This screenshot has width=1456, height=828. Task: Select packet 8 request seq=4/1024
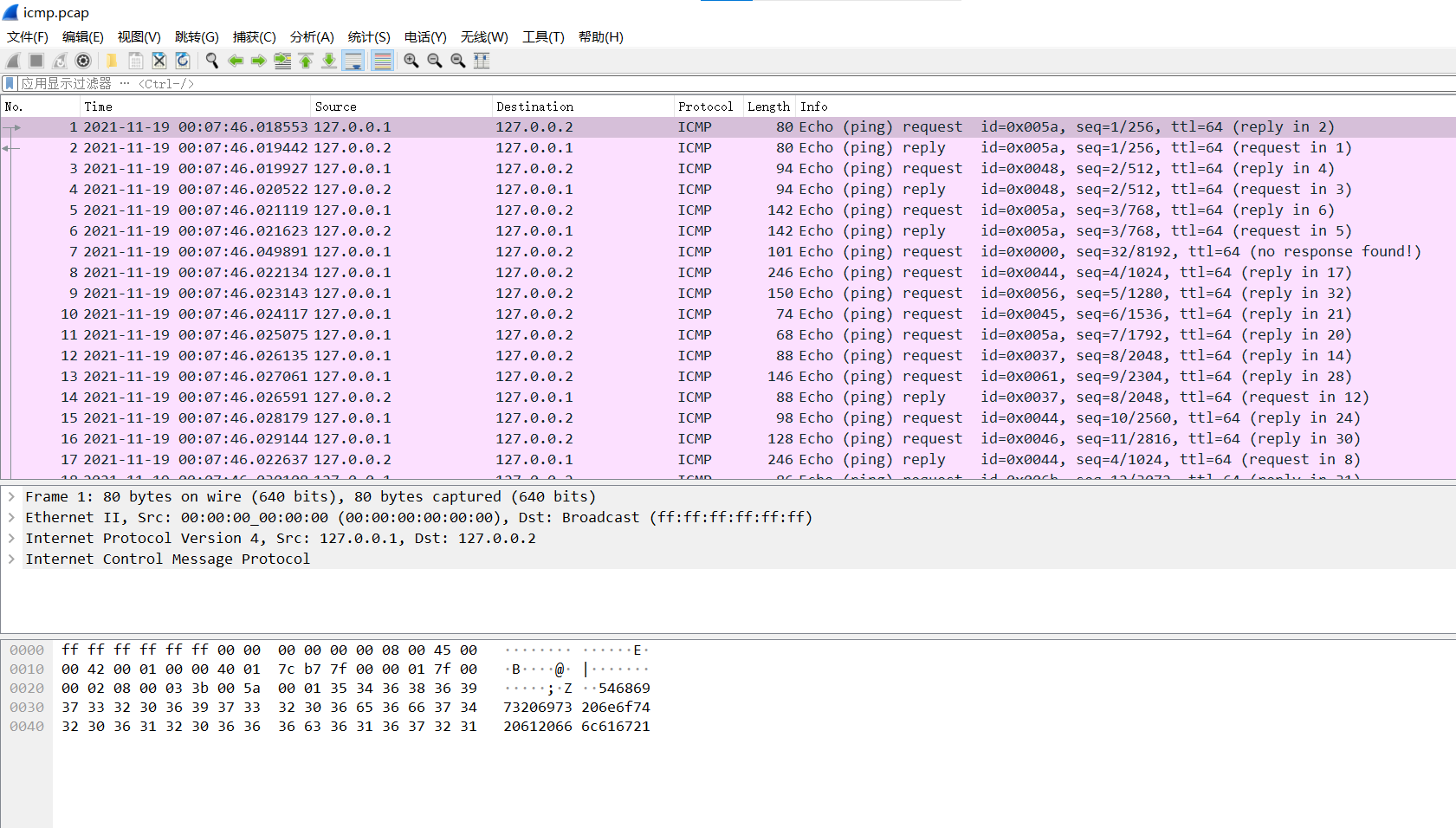pos(728,272)
